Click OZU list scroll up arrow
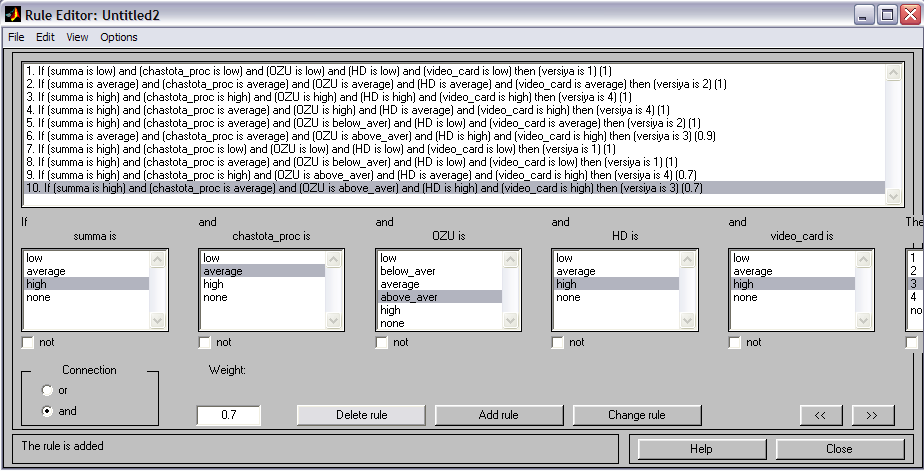 click(510, 259)
